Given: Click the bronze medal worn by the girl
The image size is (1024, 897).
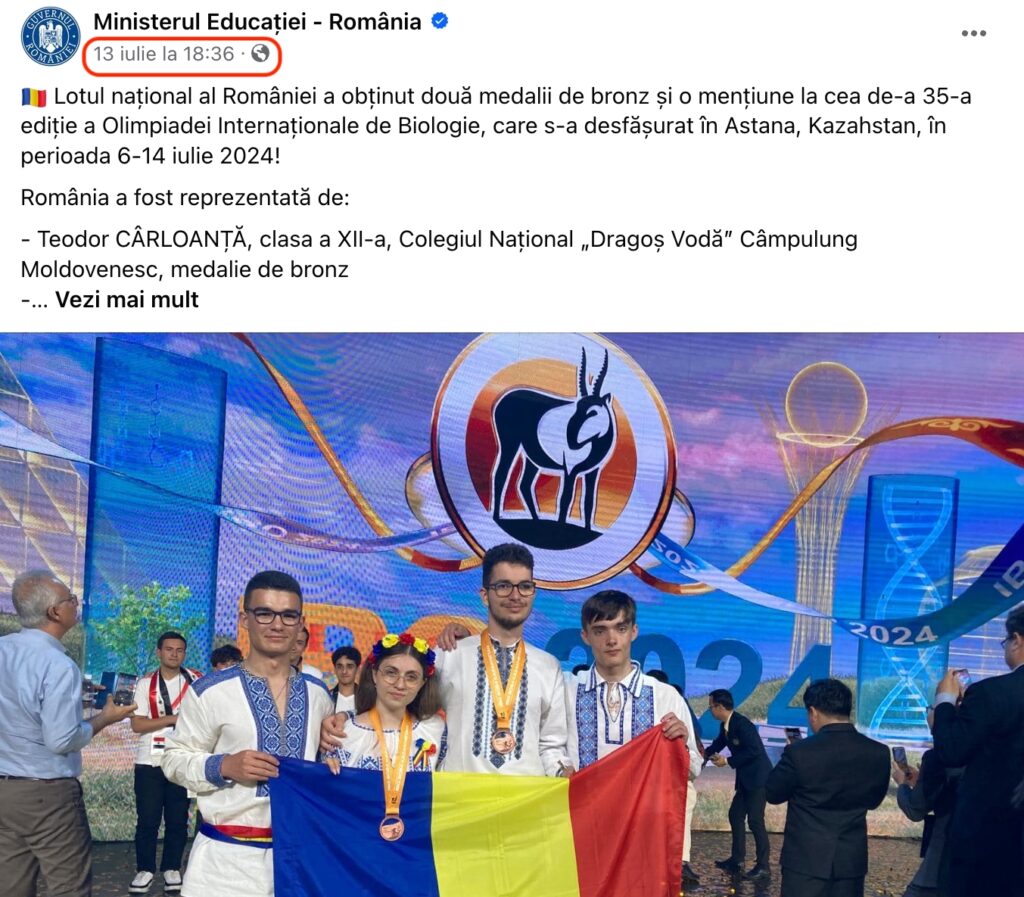Looking at the screenshot, I should click(391, 828).
